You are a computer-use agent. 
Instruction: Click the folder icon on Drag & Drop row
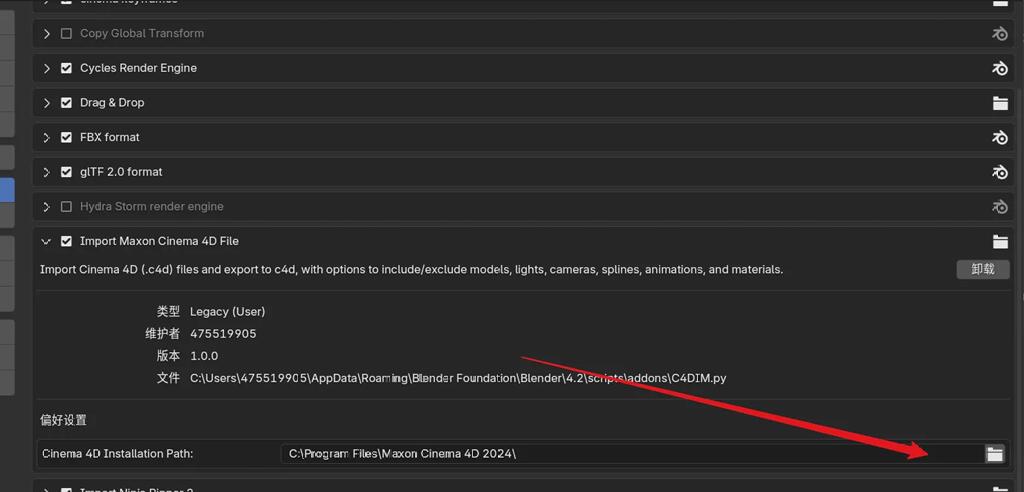coord(1000,103)
